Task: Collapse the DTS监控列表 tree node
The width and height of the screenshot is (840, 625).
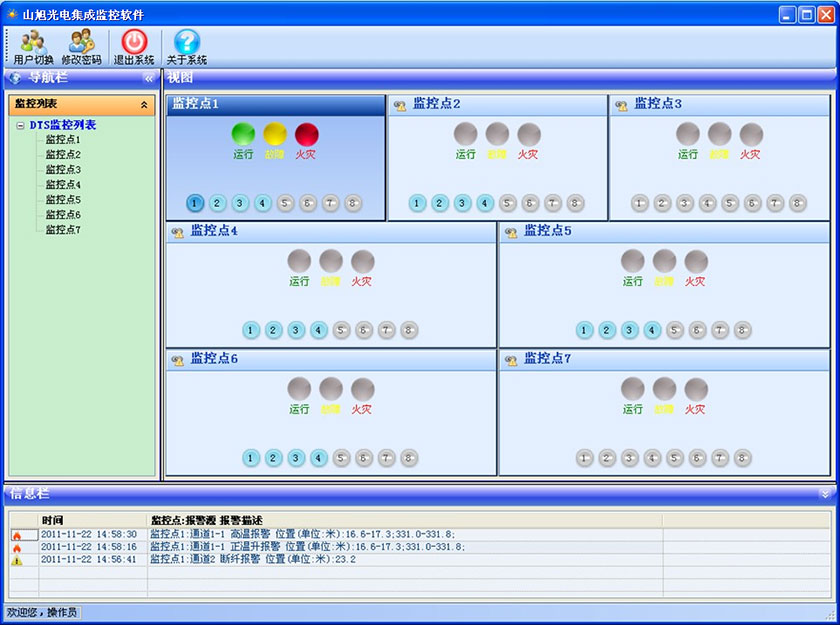Action: pyautogui.click(x=21, y=126)
